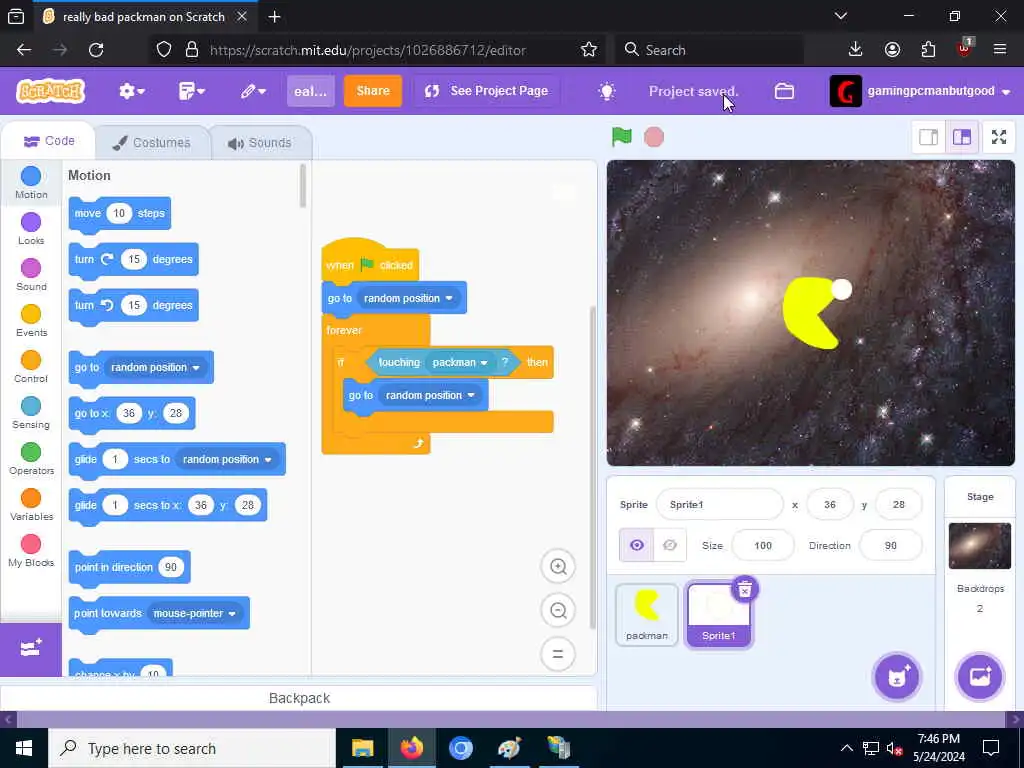Open File Explorer from taskbar
The height and width of the screenshot is (768, 1024).
pyautogui.click(x=362, y=748)
